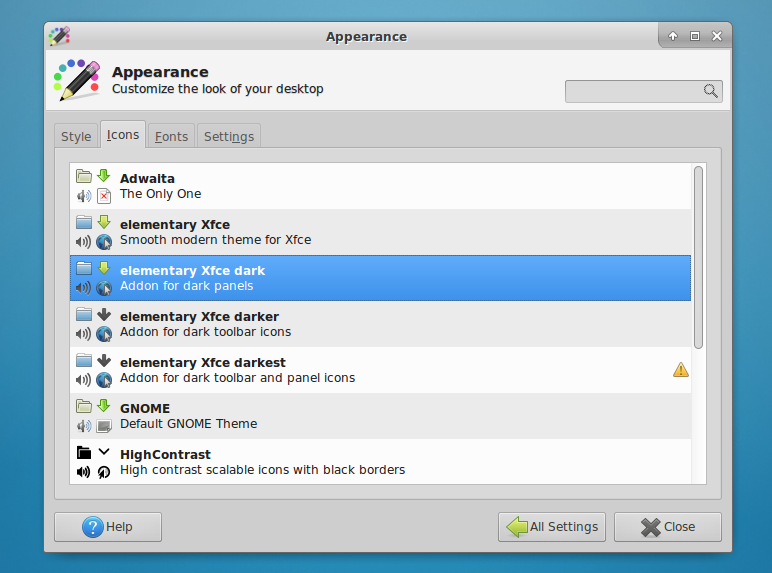Select the elementary Xfce dark theme name

[x=193, y=271]
